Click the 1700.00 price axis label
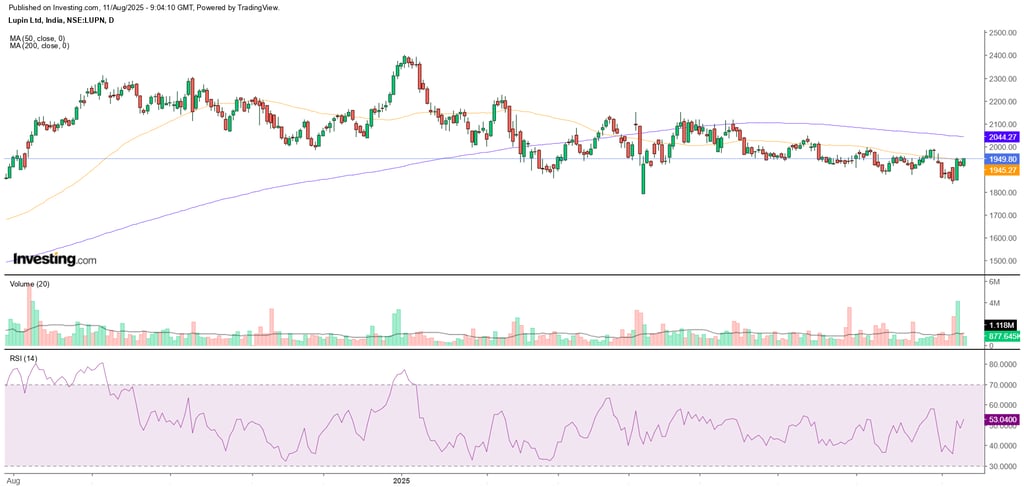The height and width of the screenshot is (487, 1024). [x=1003, y=215]
